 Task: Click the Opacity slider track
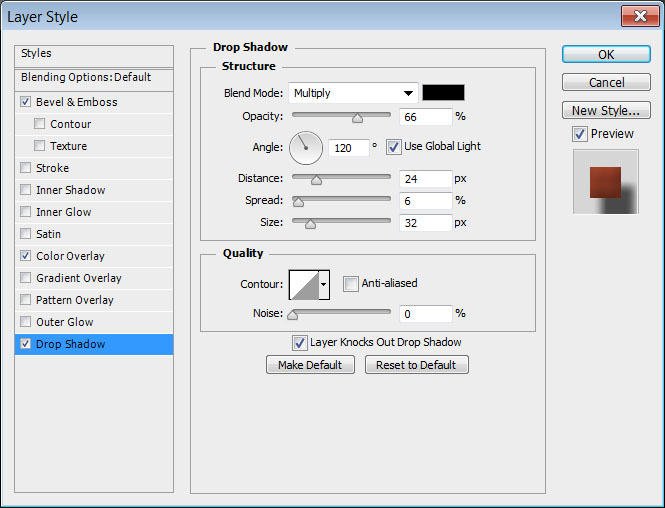click(341, 116)
